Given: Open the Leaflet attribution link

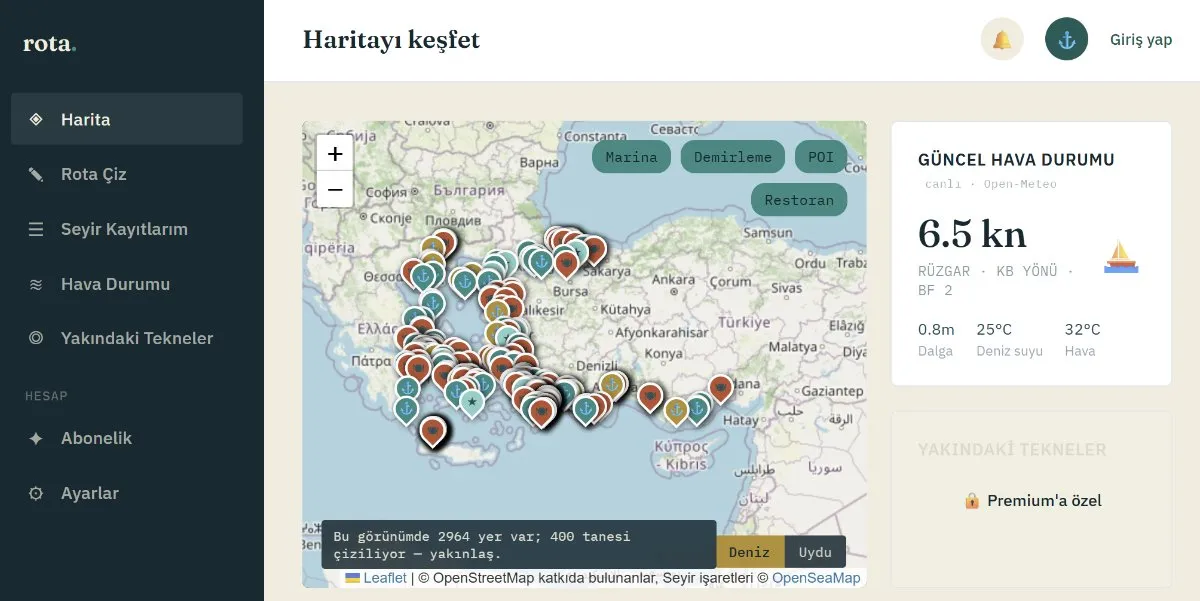Looking at the screenshot, I should click(x=385, y=578).
